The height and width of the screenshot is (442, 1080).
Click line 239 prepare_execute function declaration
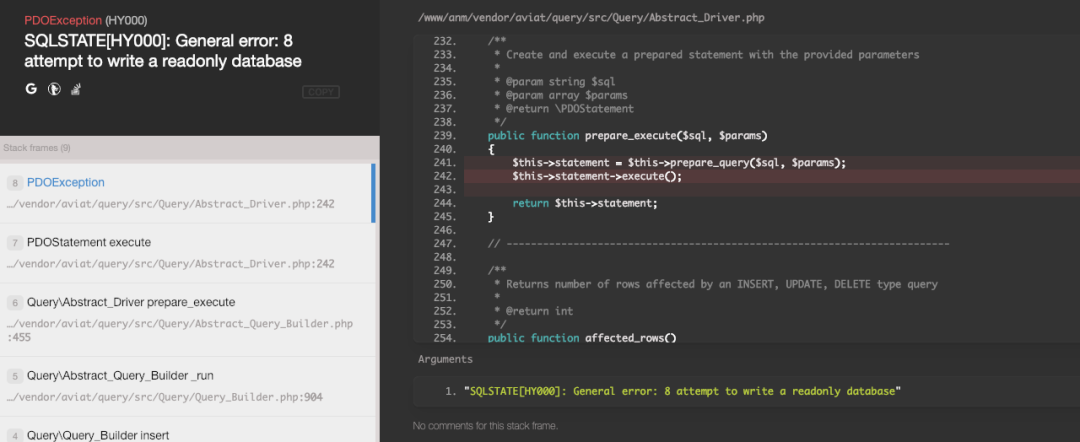point(627,136)
